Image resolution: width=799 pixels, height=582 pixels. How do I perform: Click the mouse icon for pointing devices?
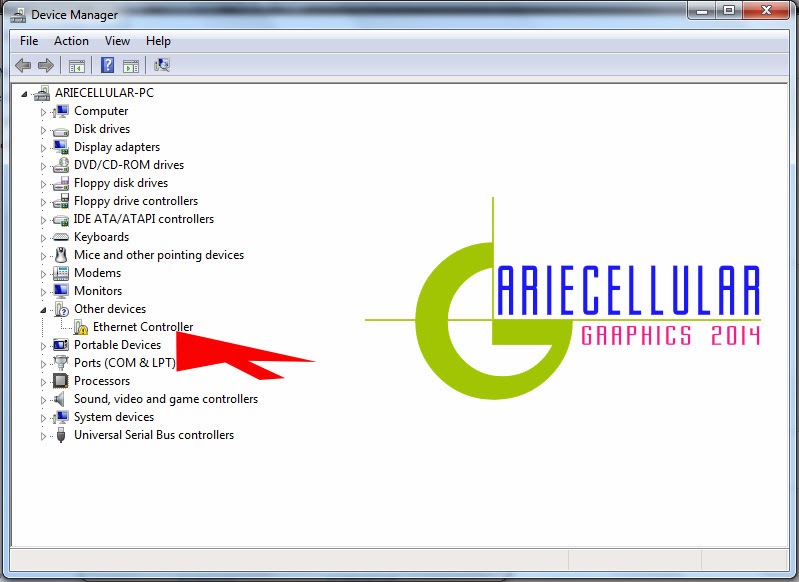click(x=61, y=255)
